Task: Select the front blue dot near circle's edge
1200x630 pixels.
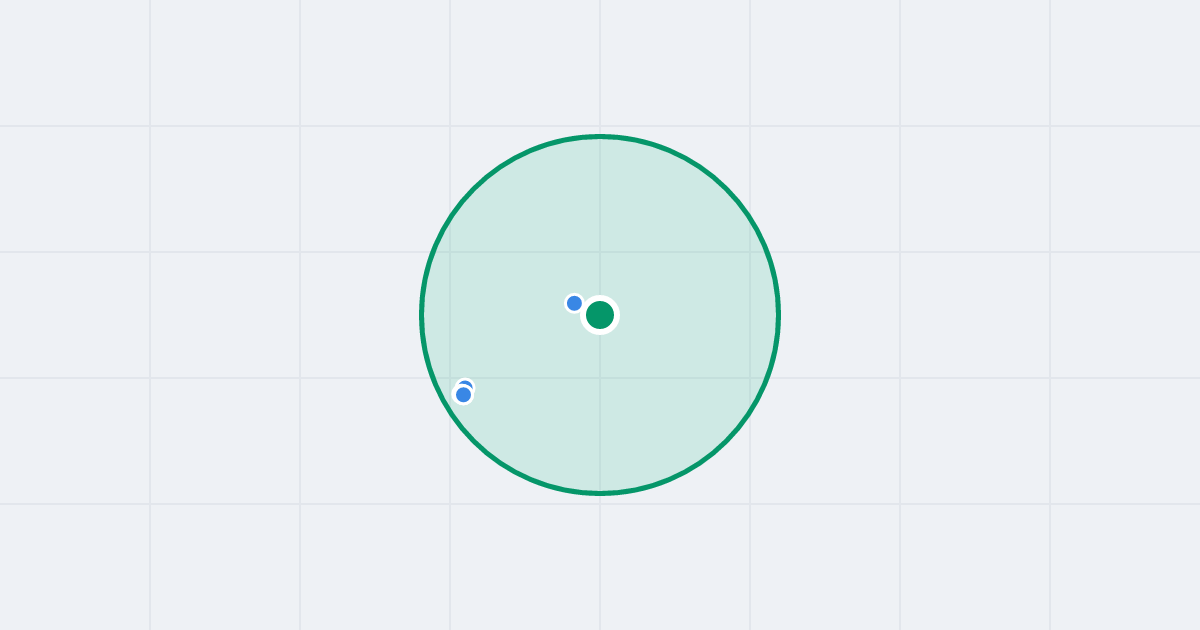Action: point(463,395)
